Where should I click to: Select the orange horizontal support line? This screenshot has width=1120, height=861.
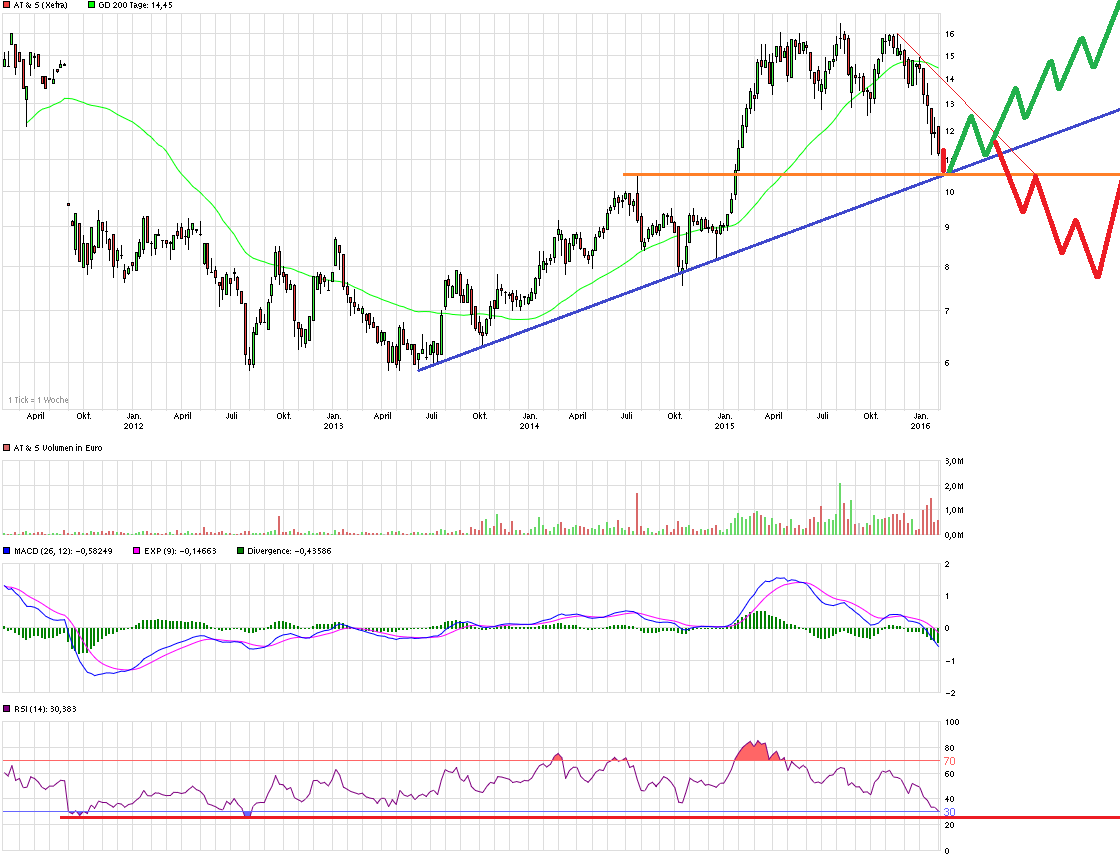(750, 173)
